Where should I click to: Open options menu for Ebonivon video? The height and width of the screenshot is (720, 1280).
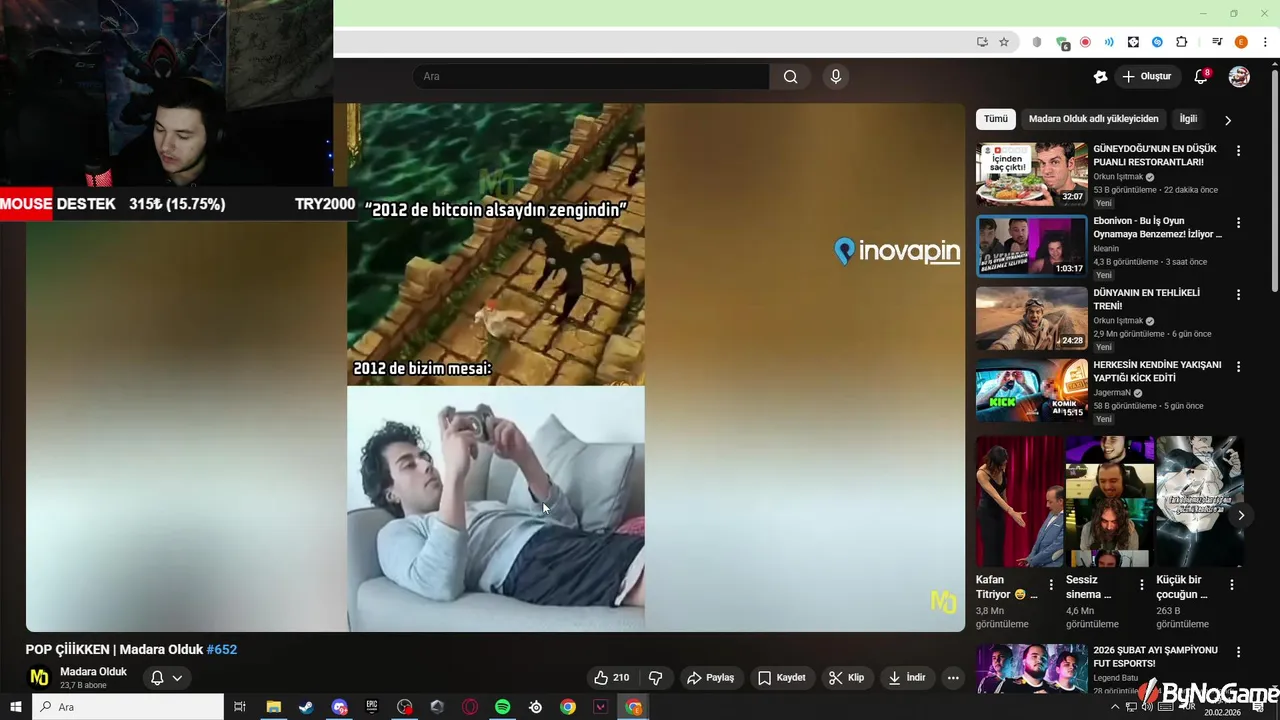[x=1238, y=223]
